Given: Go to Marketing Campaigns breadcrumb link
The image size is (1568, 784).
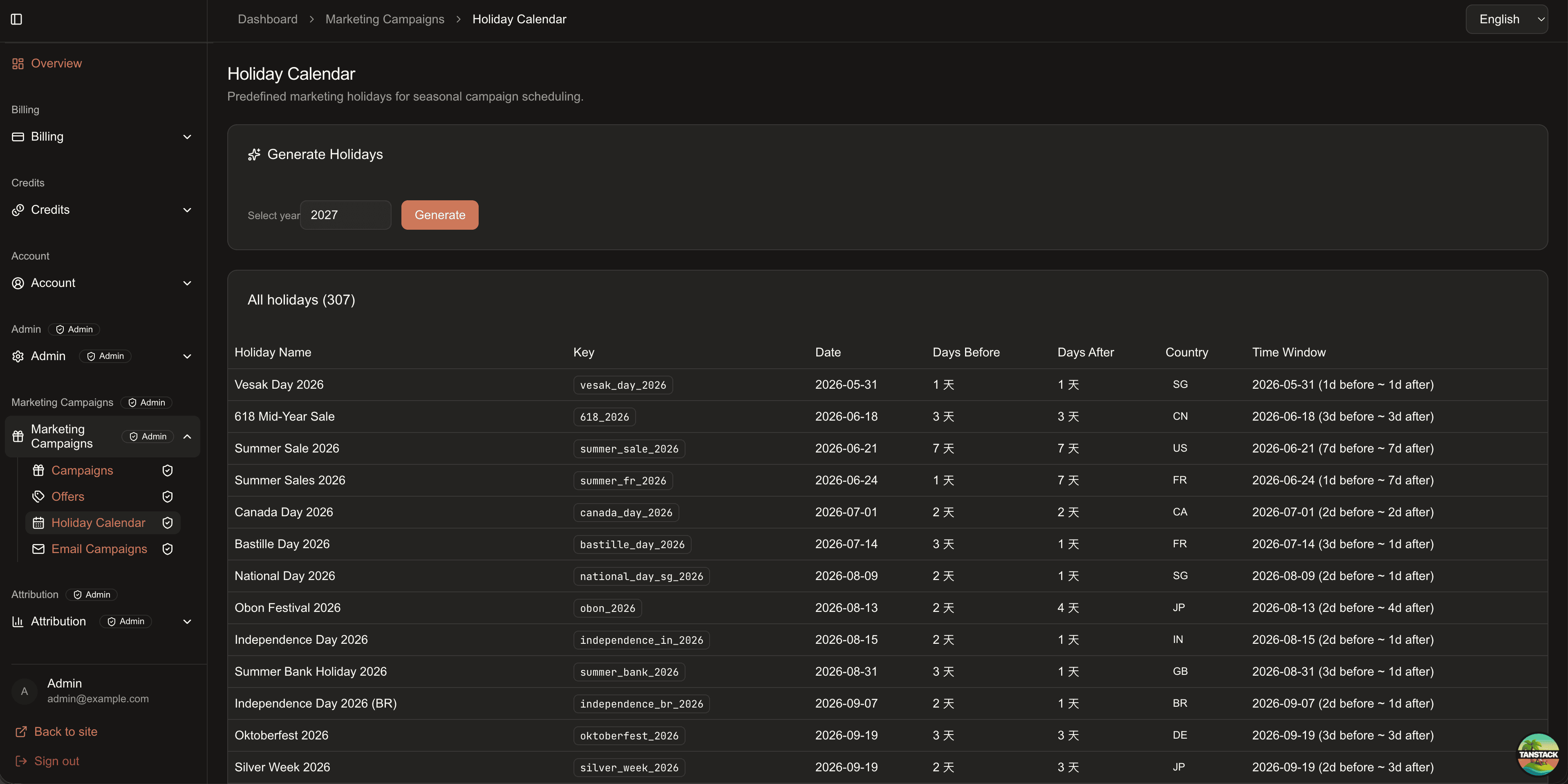Looking at the screenshot, I should [x=385, y=20].
